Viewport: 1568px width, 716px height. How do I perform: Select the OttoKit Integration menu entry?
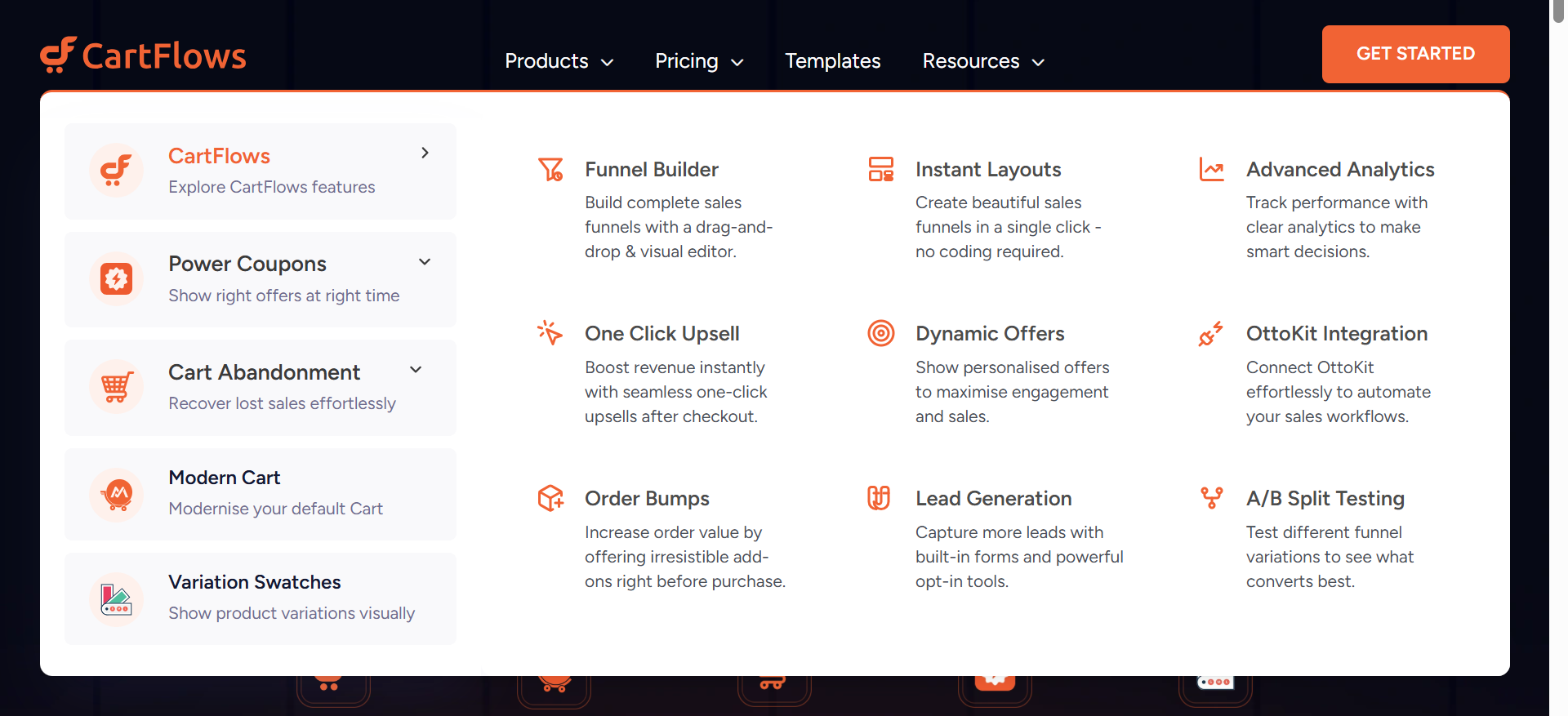[x=1337, y=333]
